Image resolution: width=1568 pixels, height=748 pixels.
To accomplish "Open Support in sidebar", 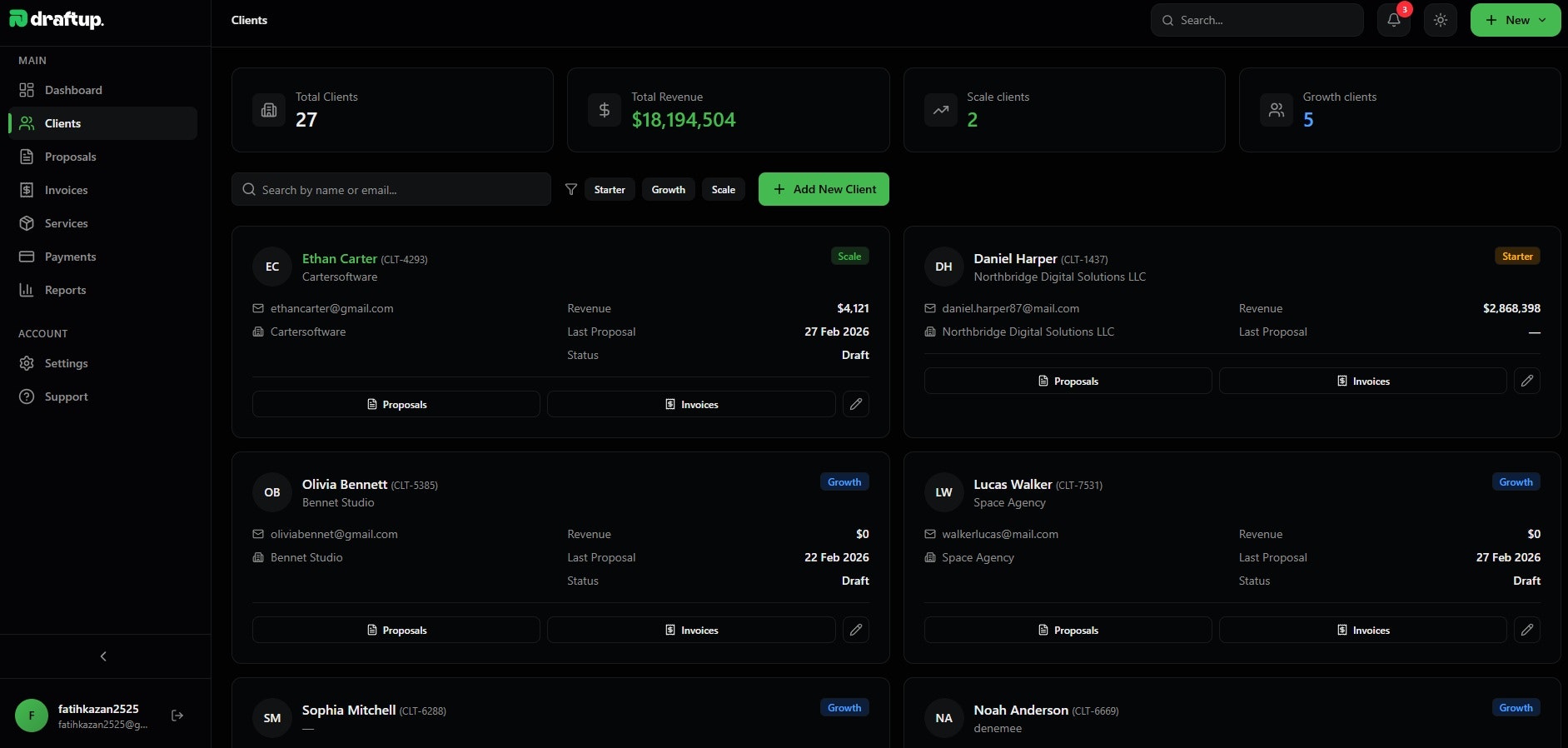I will point(103,396).
